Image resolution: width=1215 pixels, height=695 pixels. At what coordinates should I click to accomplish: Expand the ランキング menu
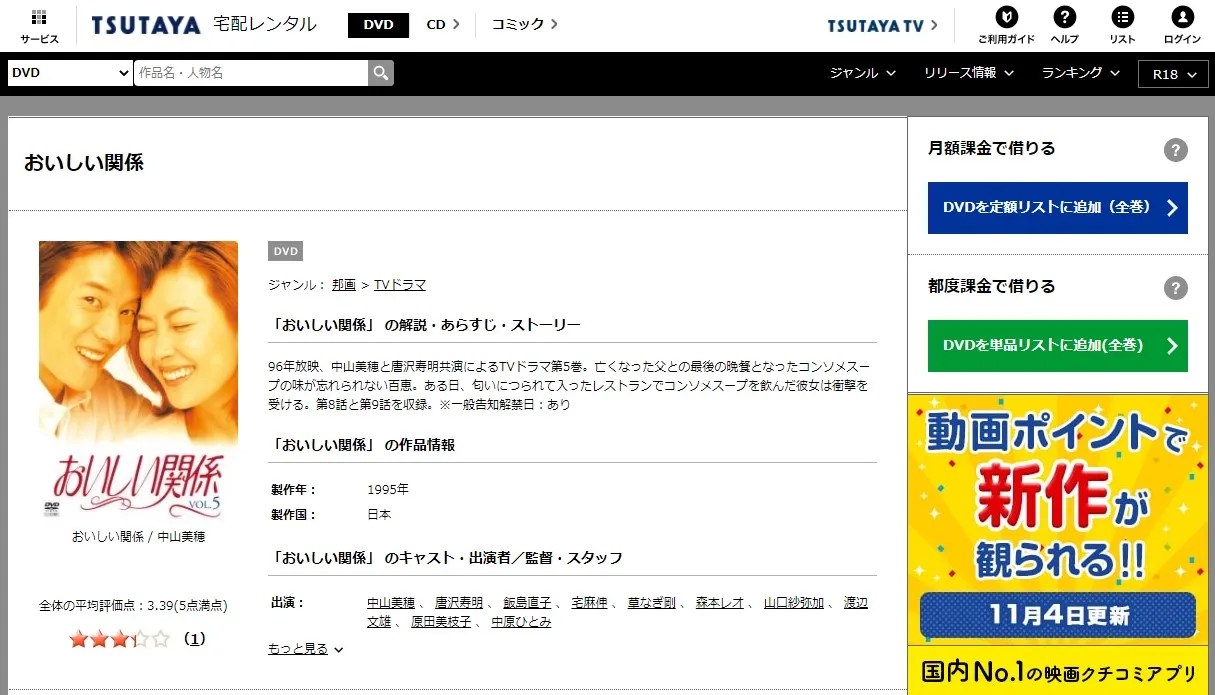tap(1081, 73)
